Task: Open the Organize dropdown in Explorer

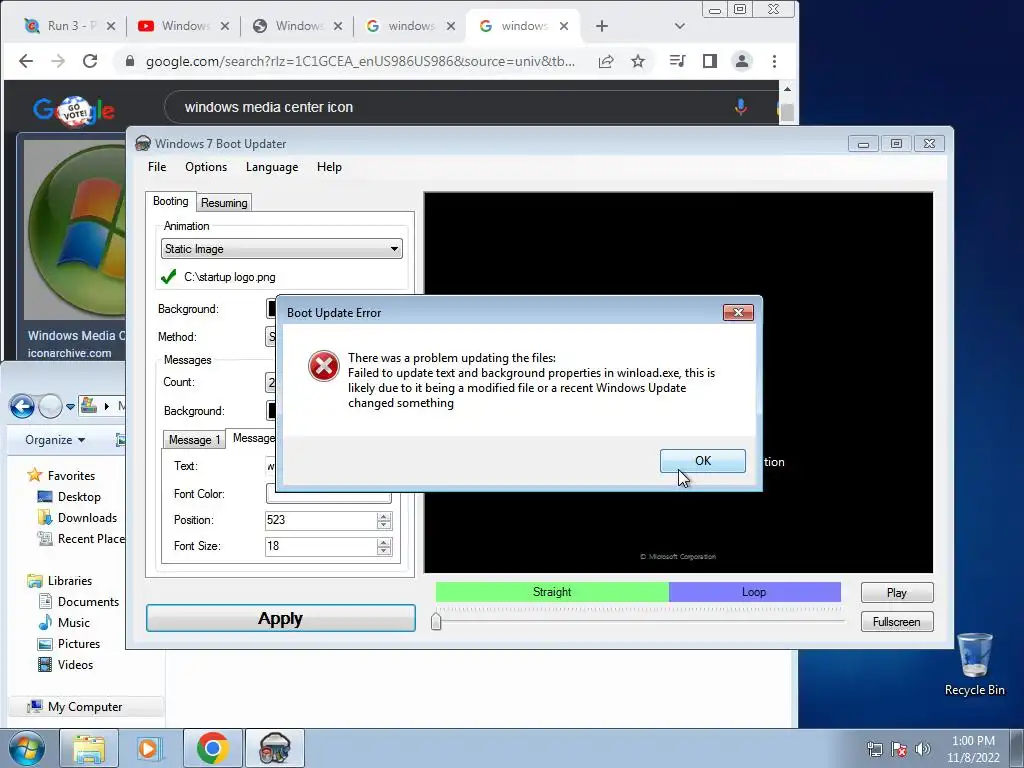Action: coord(55,440)
